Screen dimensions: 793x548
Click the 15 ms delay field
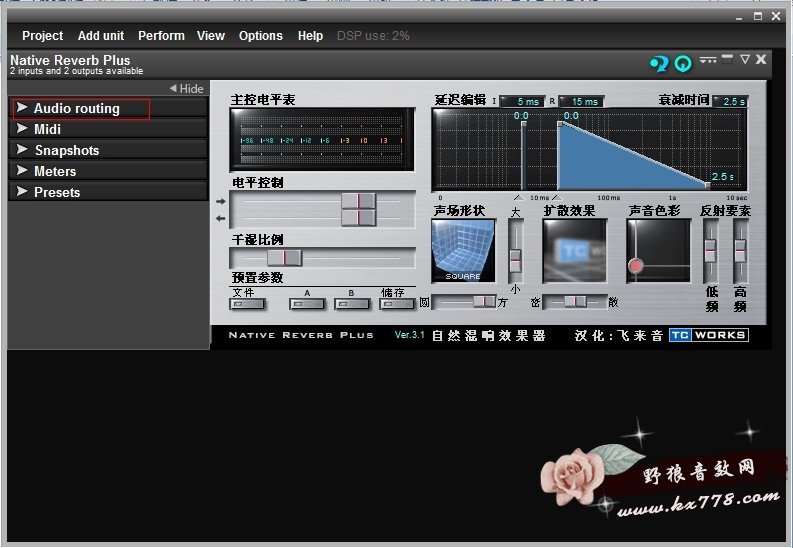pos(581,102)
